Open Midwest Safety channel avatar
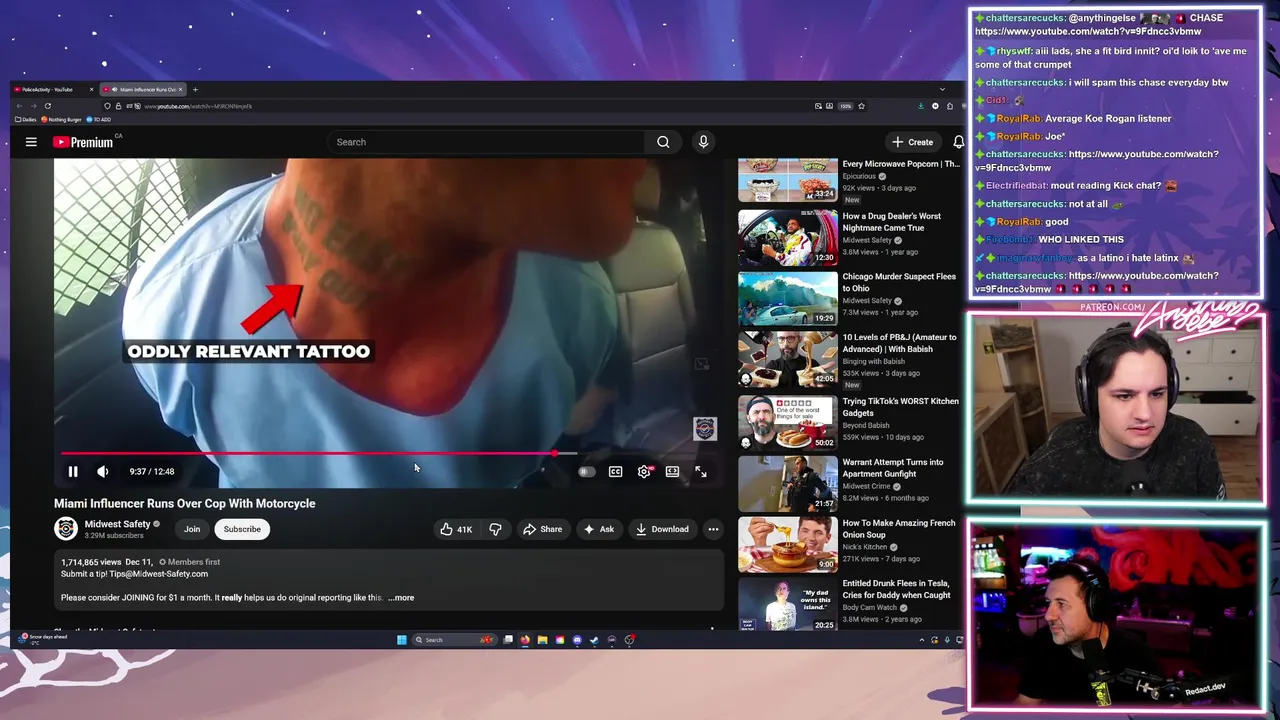 [66, 529]
